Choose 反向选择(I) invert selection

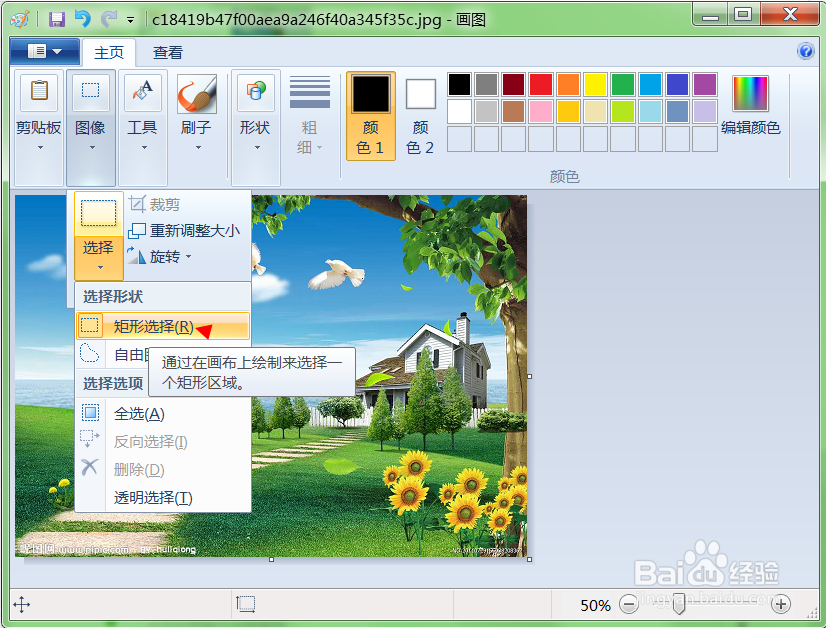[x=163, y=441]
